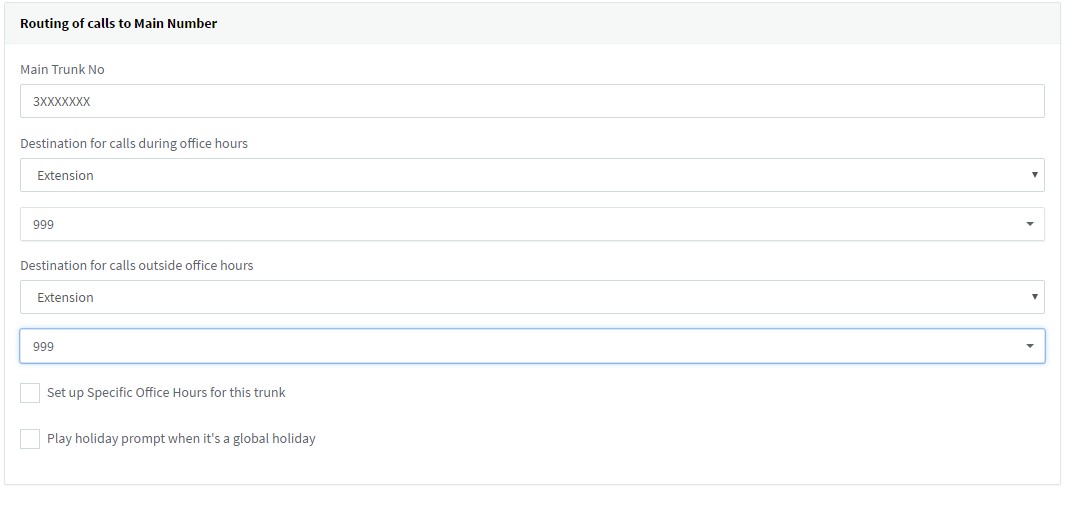1070x519 pixels.
Task: Enable Set up Specific Office Hours checkbox
Action: (x=30, y=393)
